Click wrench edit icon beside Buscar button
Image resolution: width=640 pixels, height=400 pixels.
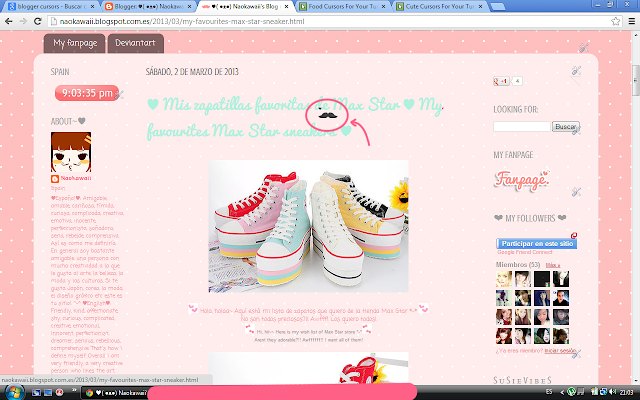point(576,130)
